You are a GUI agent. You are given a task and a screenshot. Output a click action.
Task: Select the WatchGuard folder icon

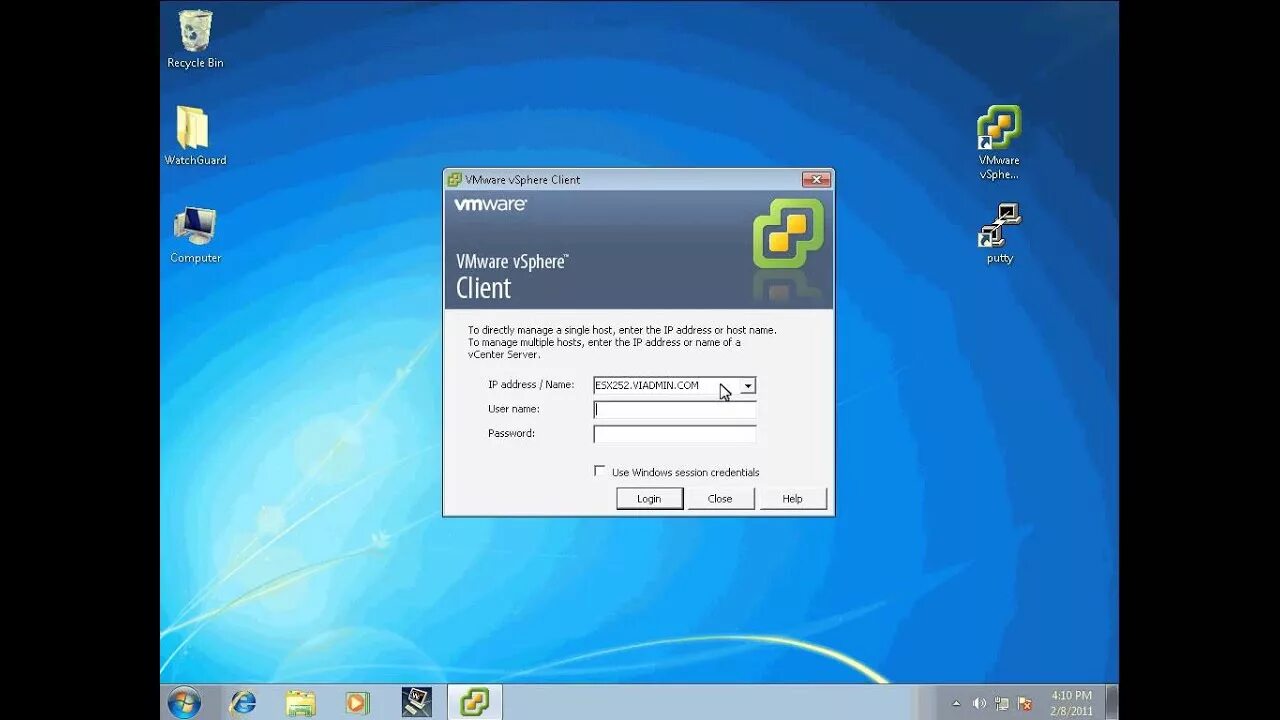point(195,136)
